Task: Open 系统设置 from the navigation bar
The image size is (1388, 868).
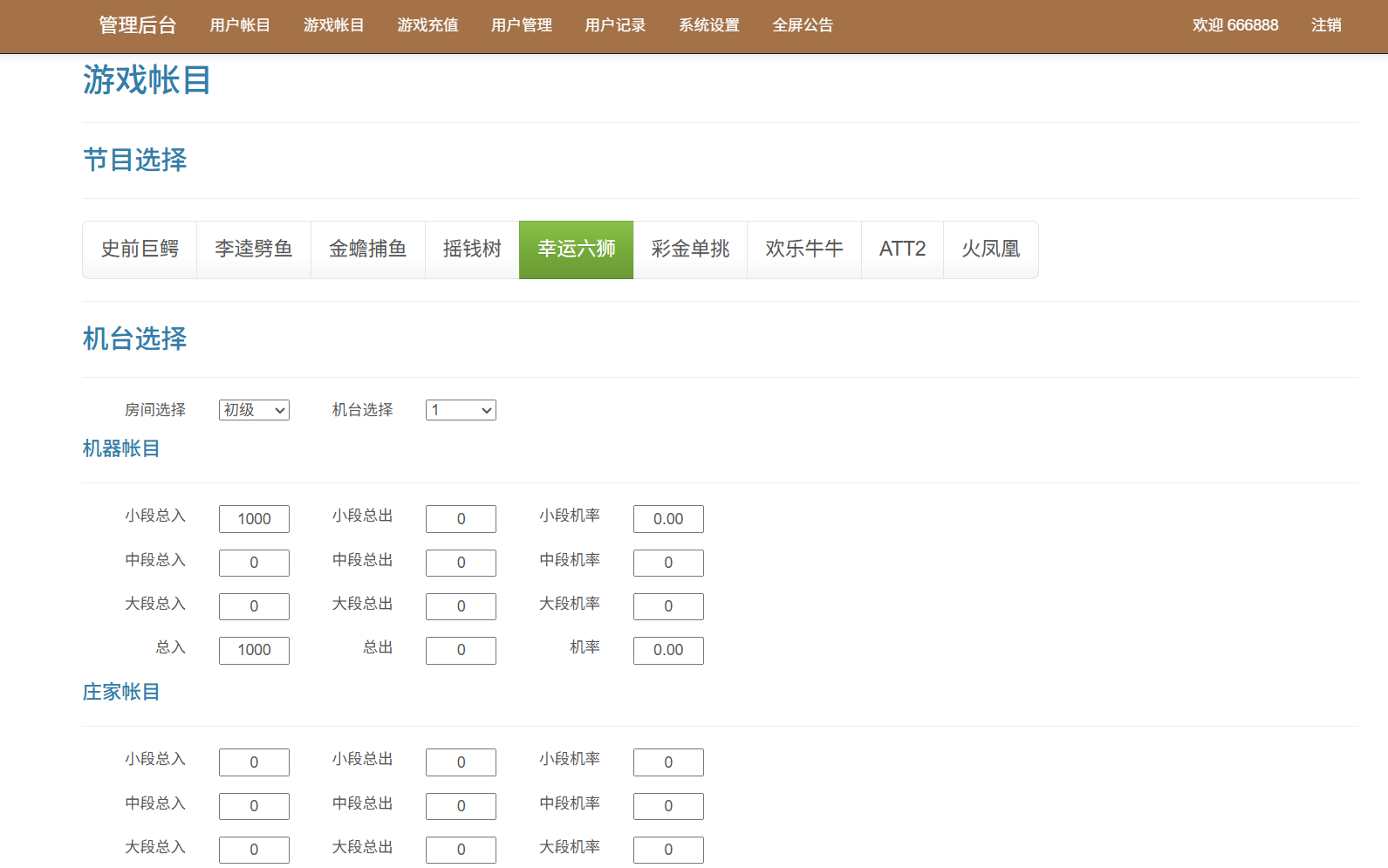Action: pyautogui.click(x=709, y=25)
